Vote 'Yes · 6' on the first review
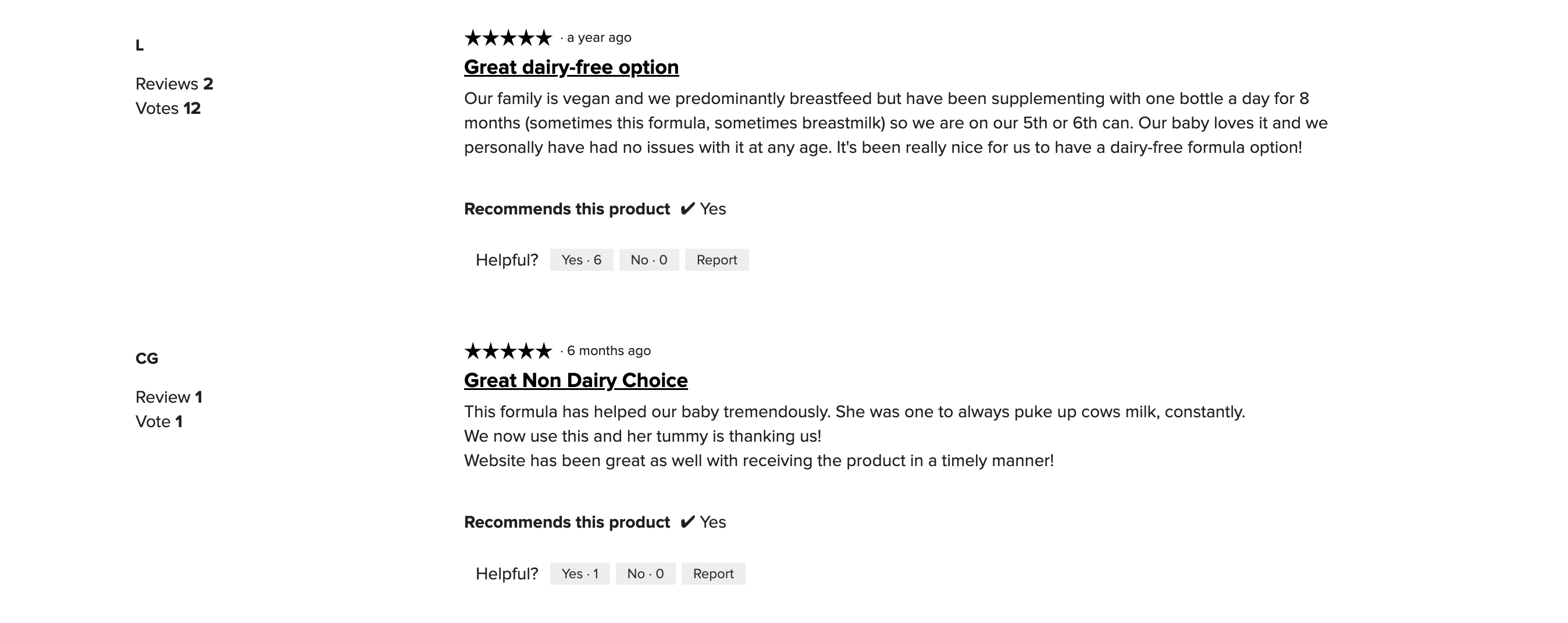The image size is (1568, 623). [581, 260]
